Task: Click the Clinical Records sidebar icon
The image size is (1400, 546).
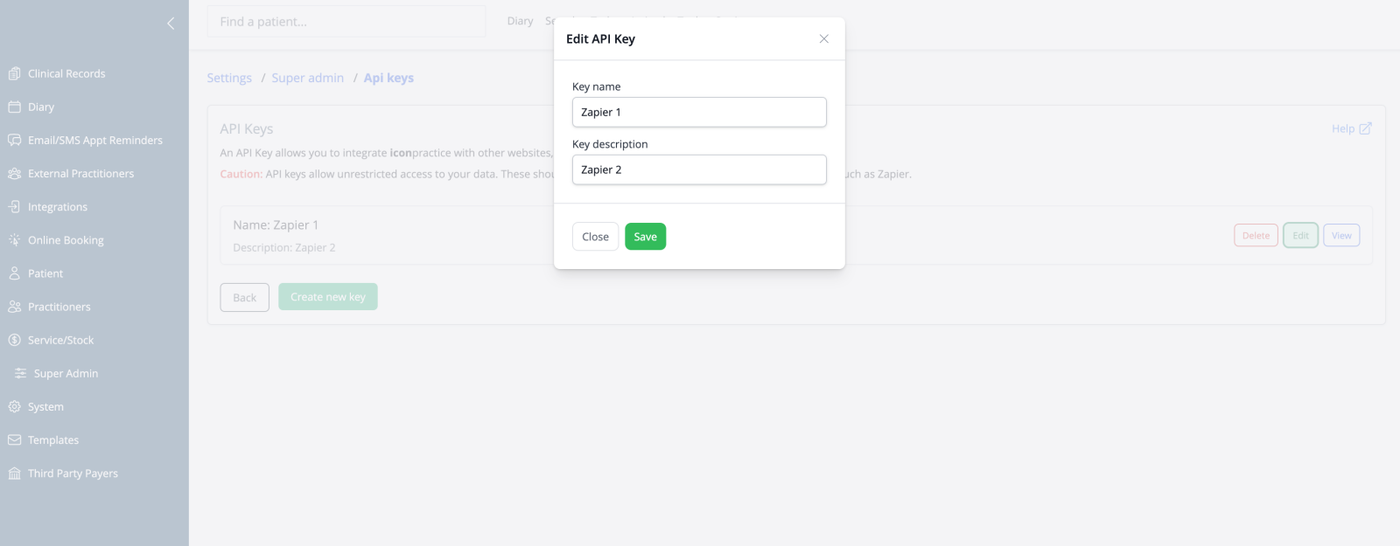Action: (14, 73)
